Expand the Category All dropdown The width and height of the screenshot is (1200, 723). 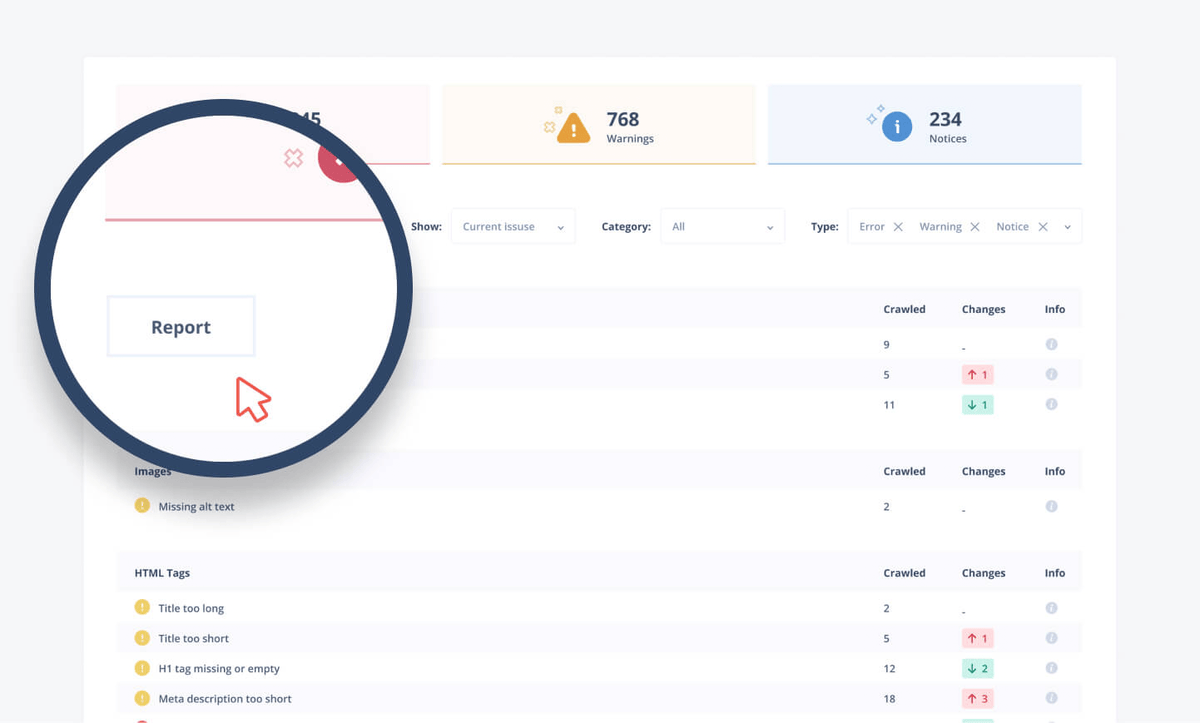[722, 227]
